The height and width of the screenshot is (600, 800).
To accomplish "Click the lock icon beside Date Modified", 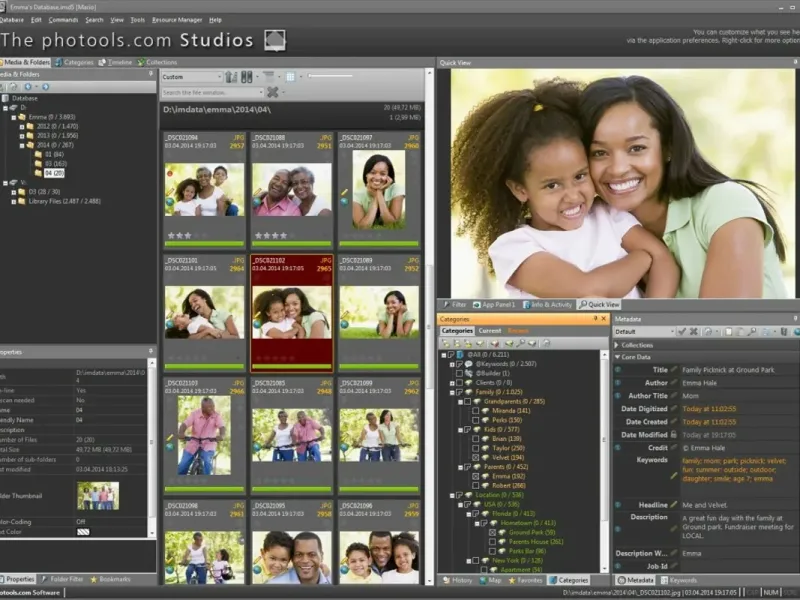I will point(674,435).
